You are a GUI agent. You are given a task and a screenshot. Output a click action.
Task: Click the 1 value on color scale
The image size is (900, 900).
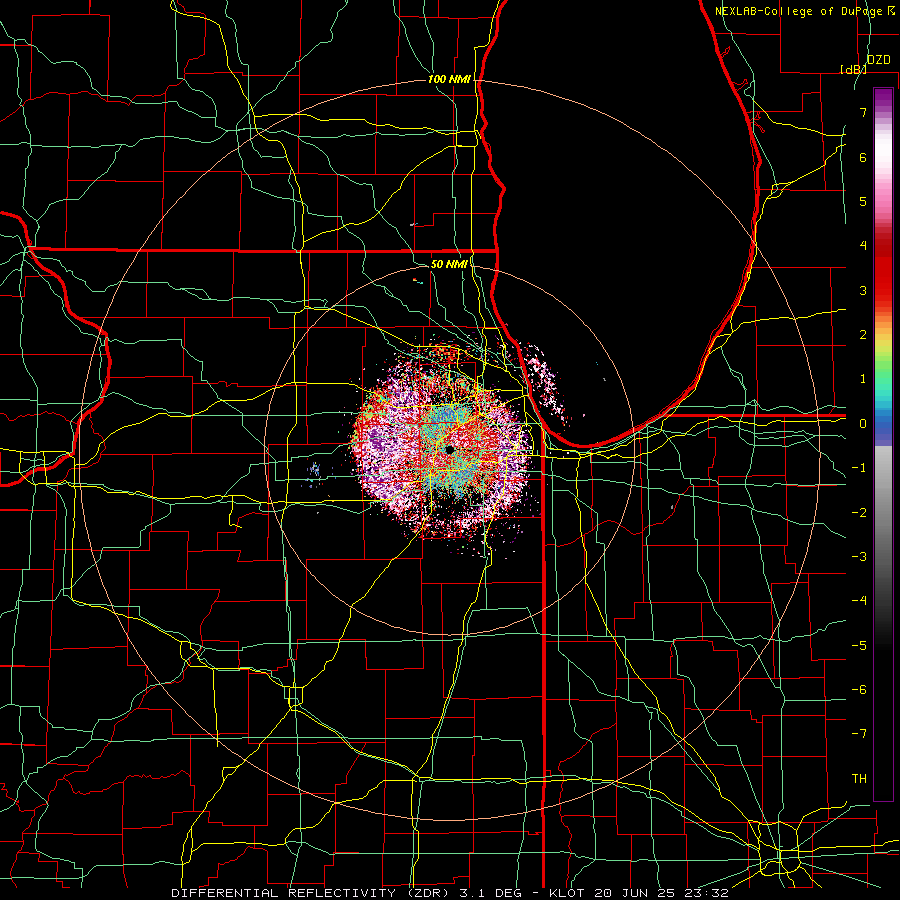click(863, 379)
